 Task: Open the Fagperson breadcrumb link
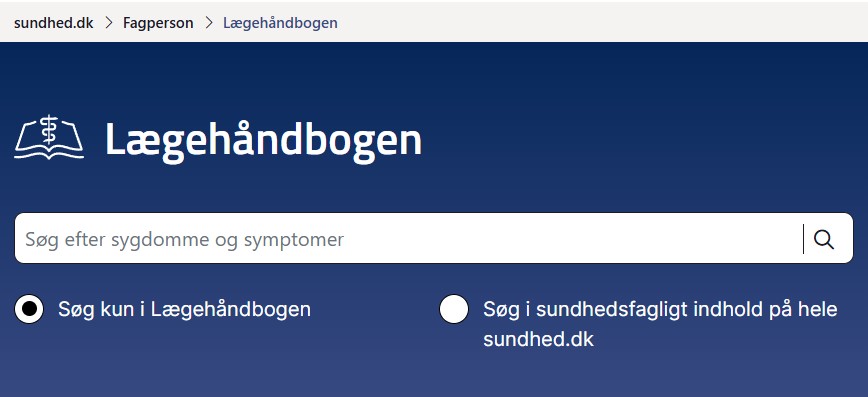point(158,23)
